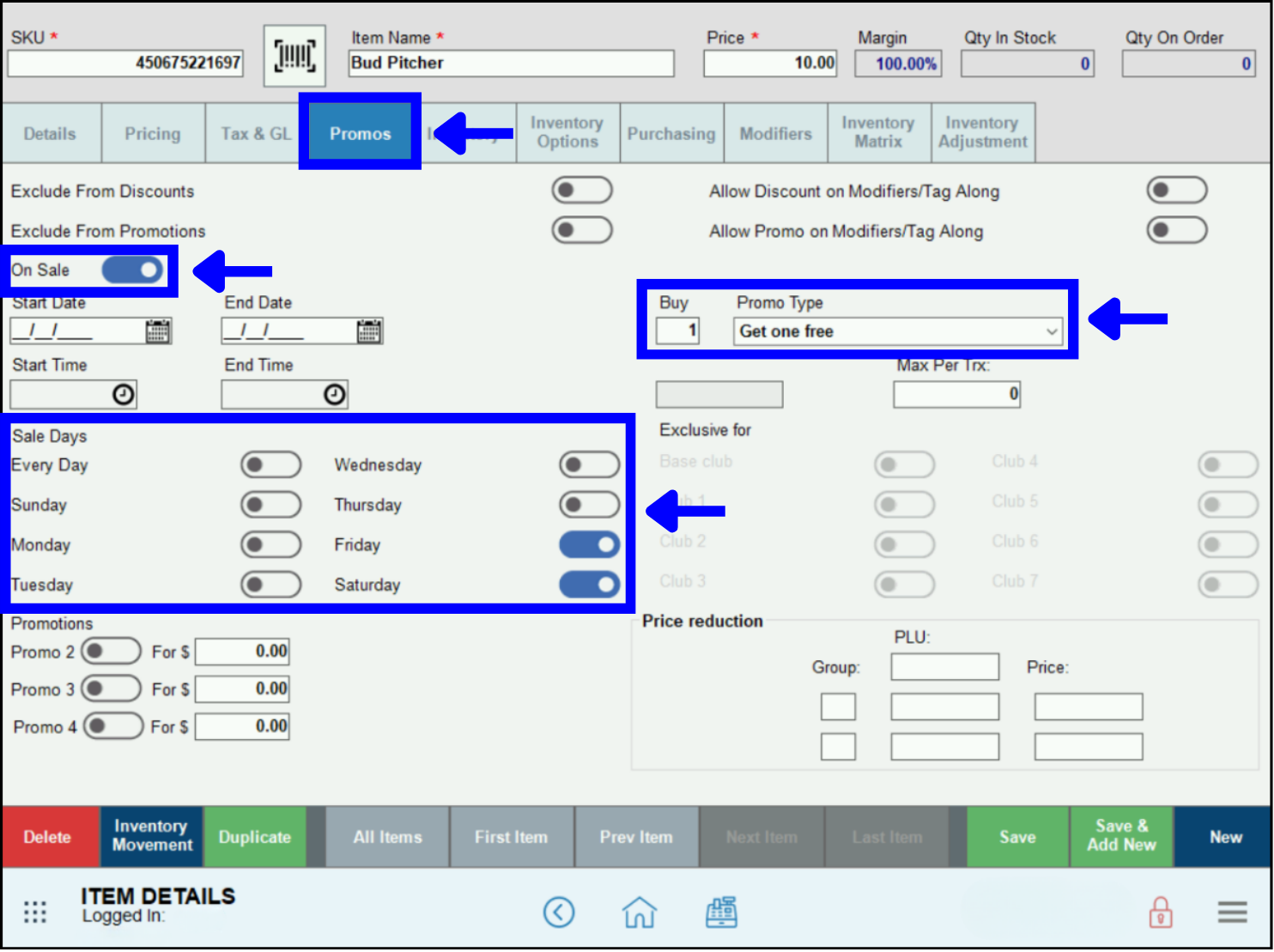
Task: Open the hamburger menu icon
Action: coord(1233,913)
